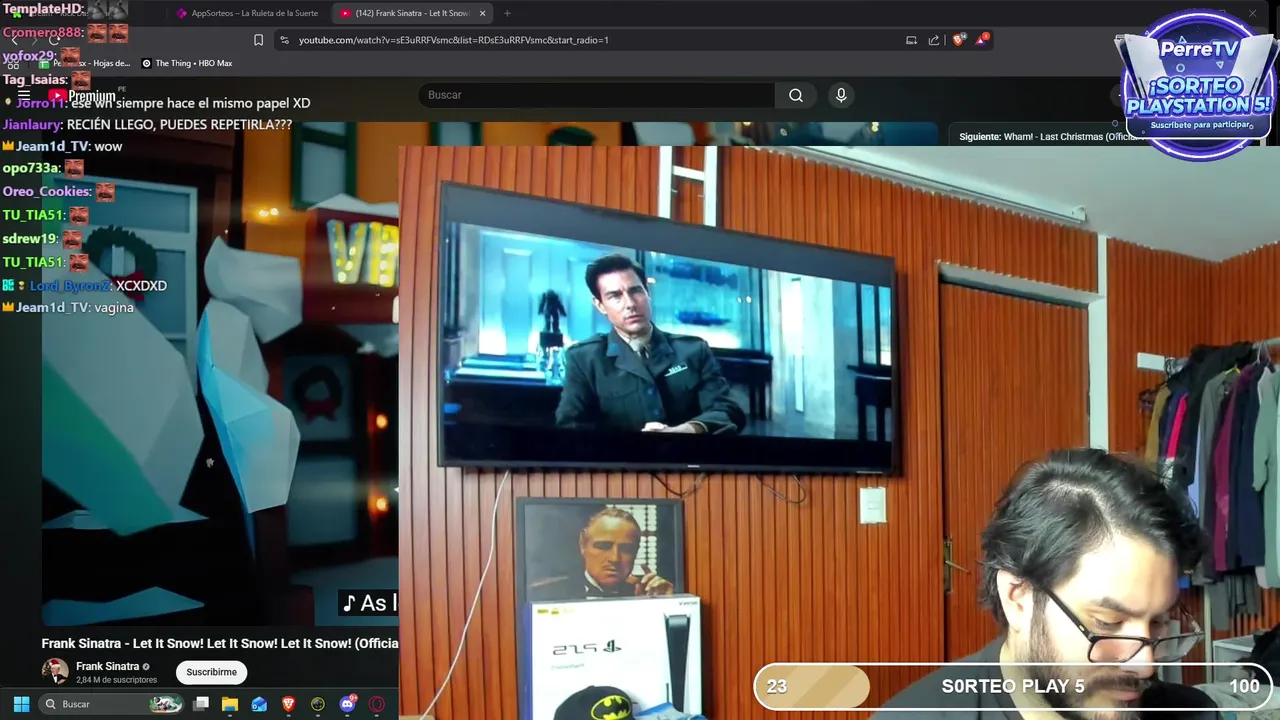Open the Hojas de cálculo bookmark
1280x720 pixels.
85,63
